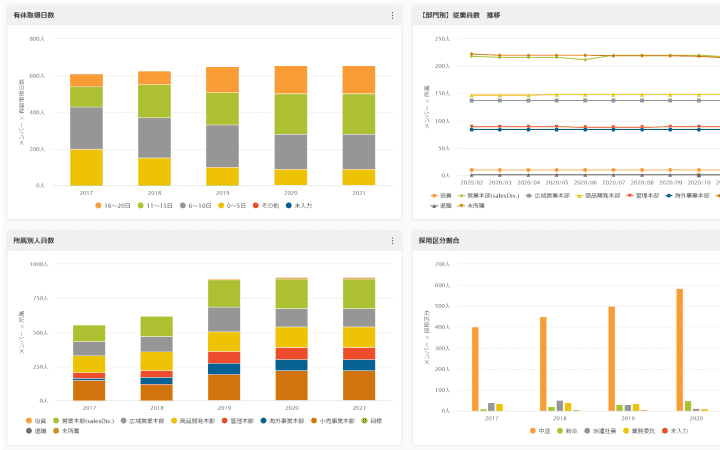The height and width of the screenshot is (450, 720).
Task: Toggle 管理本部 legend in 所属別人員数 chart
Action: [237, 421]
